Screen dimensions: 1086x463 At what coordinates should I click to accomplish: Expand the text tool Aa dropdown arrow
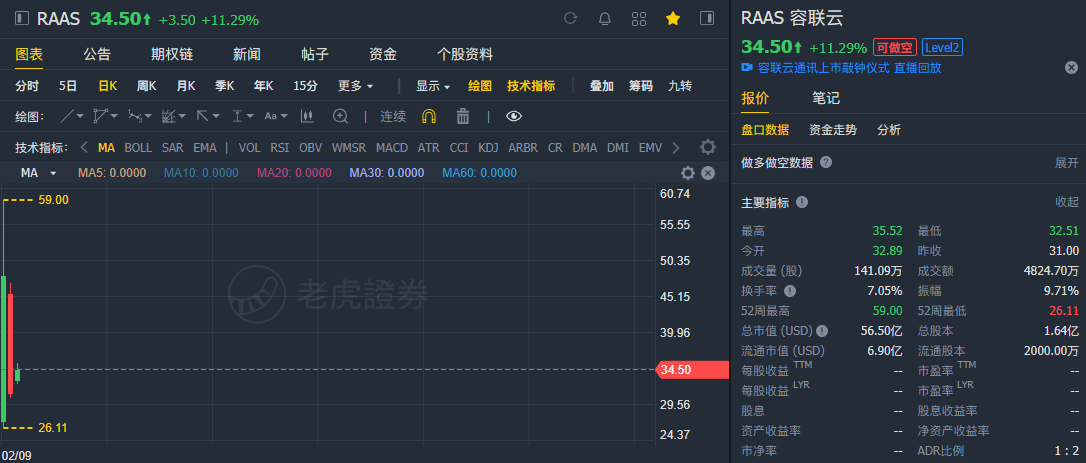284,116
